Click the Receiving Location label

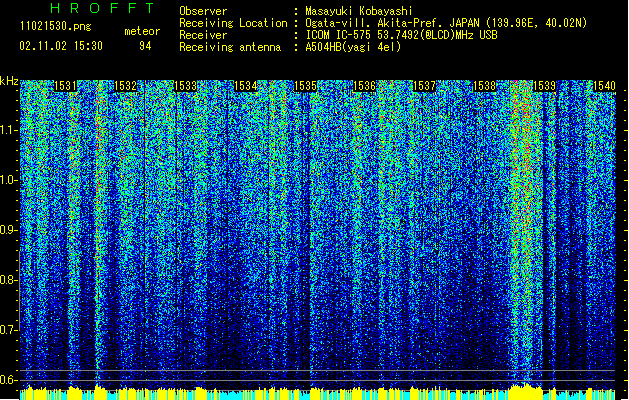tap(233, 23)
